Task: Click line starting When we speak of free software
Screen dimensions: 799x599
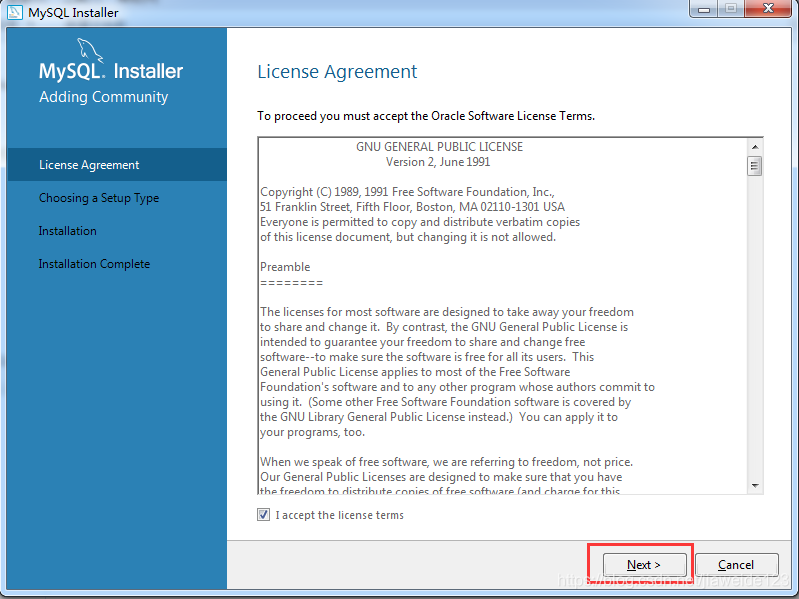Action: click(446, 462)
